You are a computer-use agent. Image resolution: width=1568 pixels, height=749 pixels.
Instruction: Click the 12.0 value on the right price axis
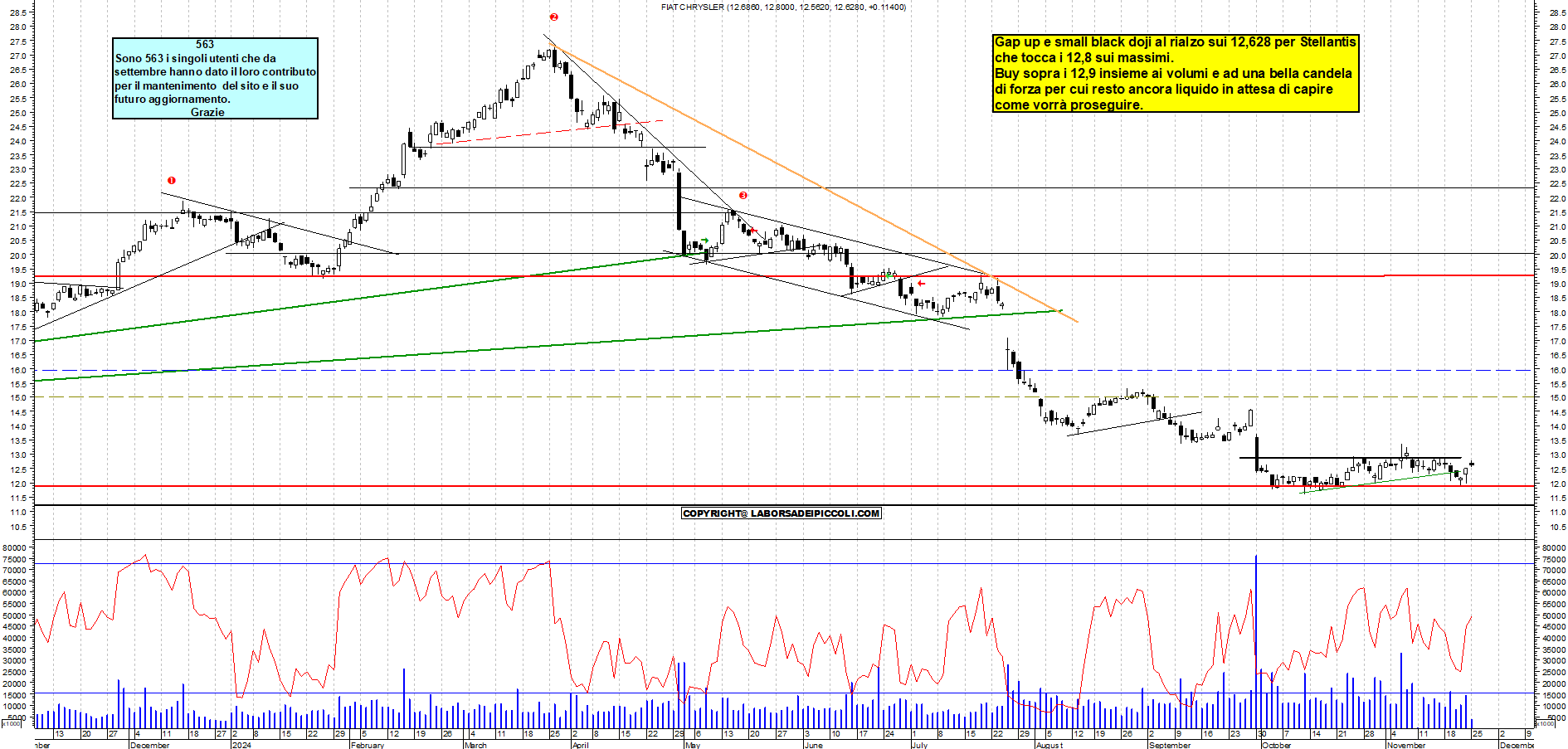[x=1556, y=484]
